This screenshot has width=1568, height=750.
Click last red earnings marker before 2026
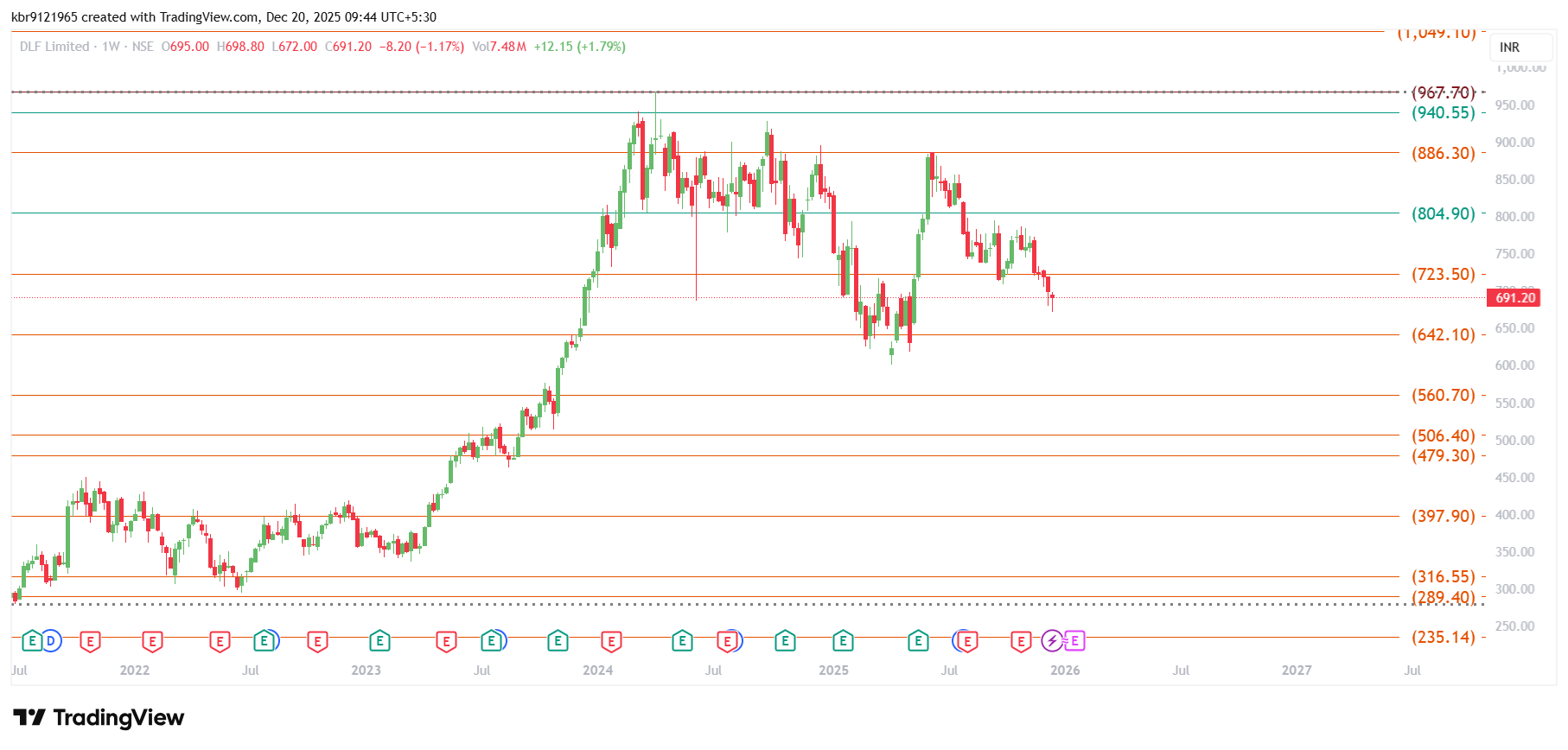pos(1021,640)
